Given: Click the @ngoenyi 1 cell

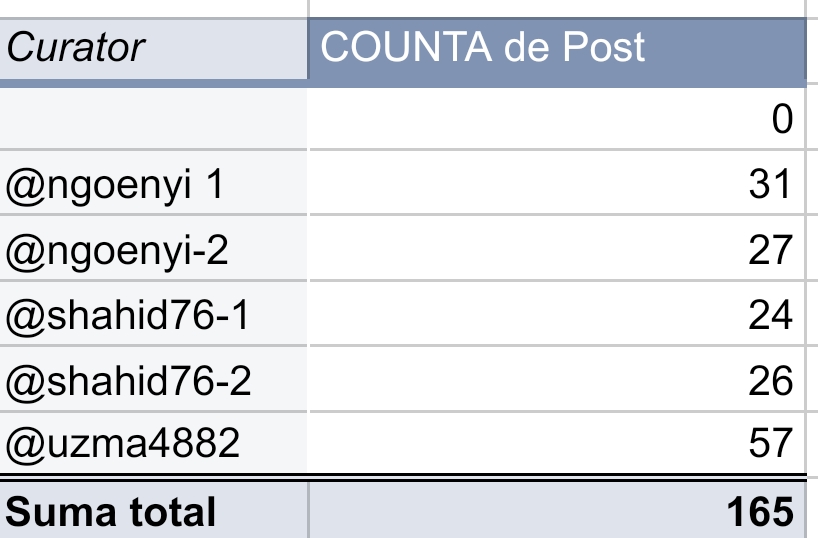Looking at the screenshot, I should tap(154, 183).
